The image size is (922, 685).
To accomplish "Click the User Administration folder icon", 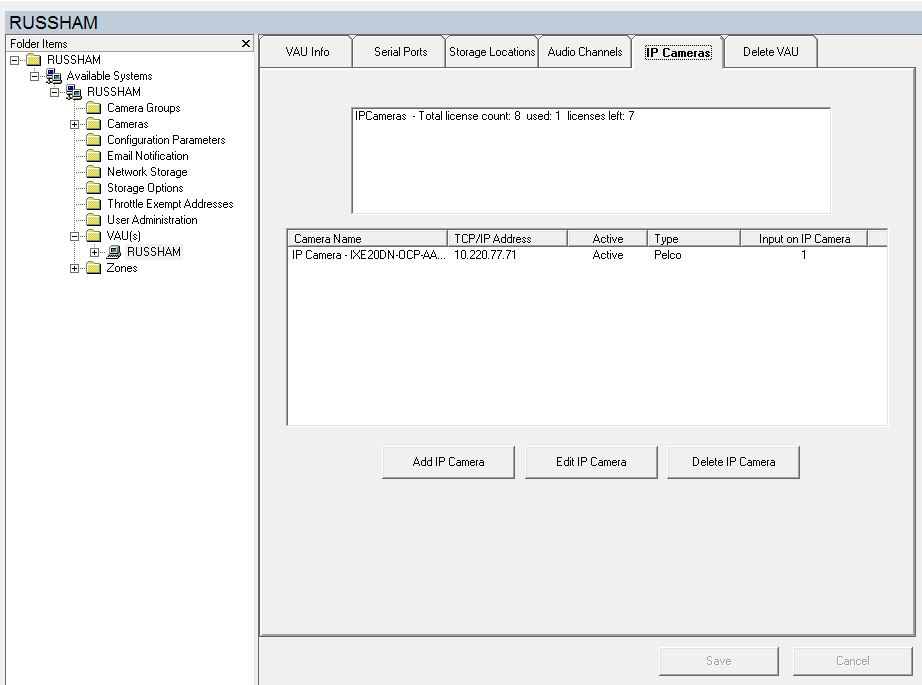I will (93, 219).
